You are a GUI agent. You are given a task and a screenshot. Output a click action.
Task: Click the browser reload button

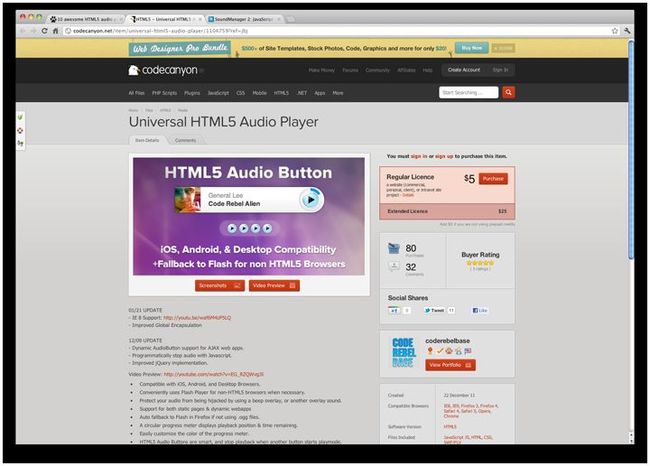click(44, 31)
